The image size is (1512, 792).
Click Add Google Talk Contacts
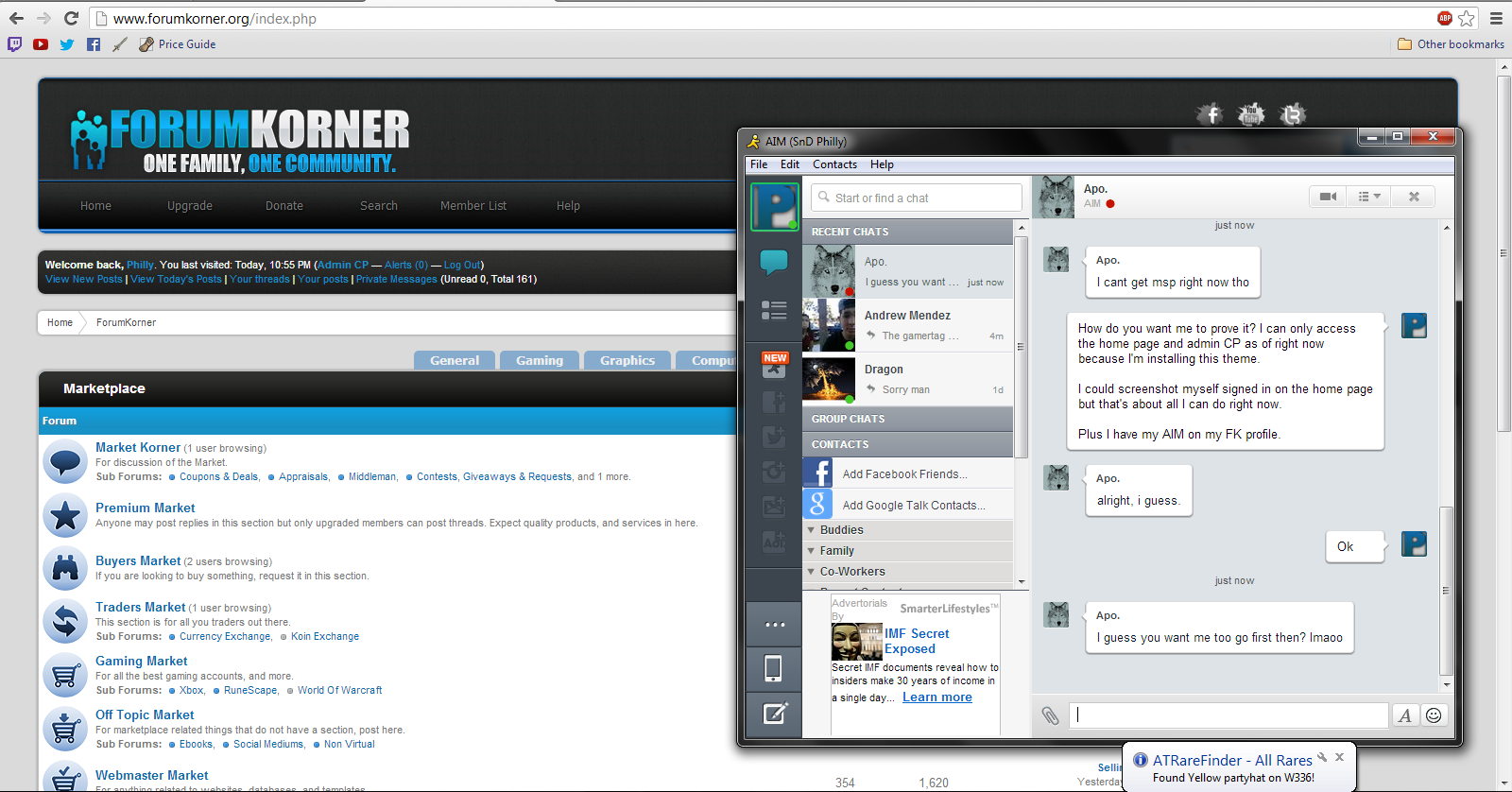click(x=907, y=505)
